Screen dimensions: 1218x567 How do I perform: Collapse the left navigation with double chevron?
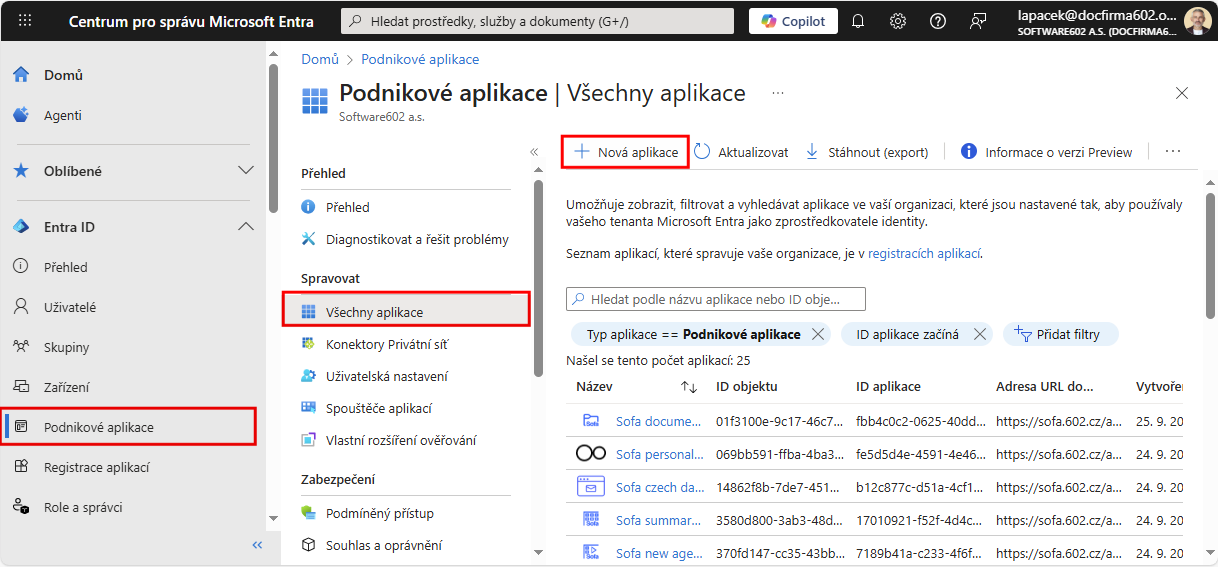pyautogui.click(x=257, y=545)
